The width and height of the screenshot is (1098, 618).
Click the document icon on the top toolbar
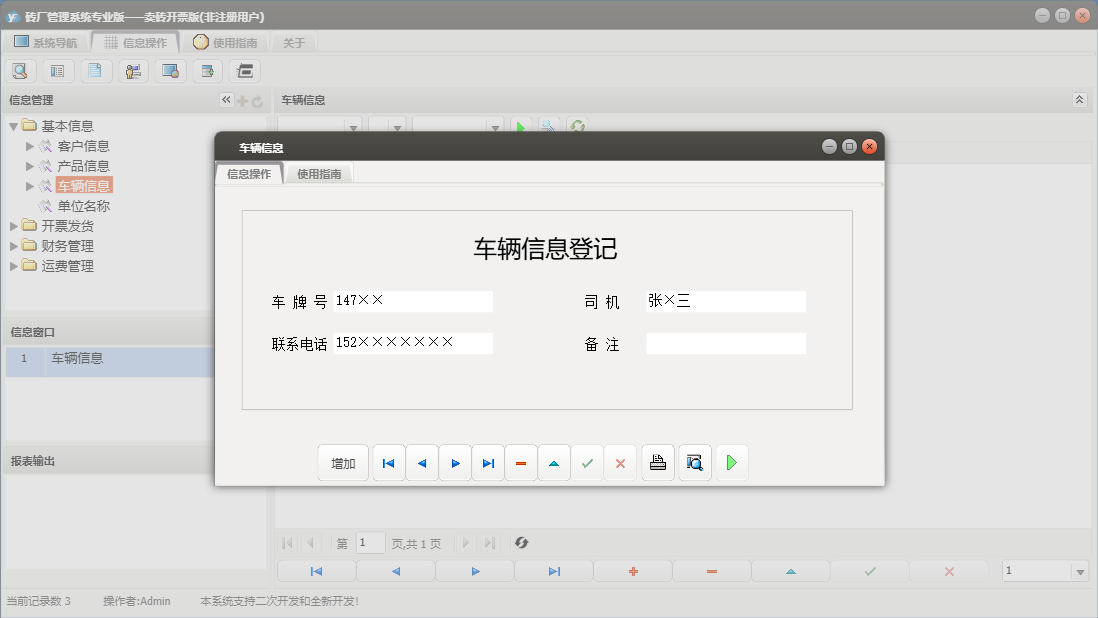point(95,71)
